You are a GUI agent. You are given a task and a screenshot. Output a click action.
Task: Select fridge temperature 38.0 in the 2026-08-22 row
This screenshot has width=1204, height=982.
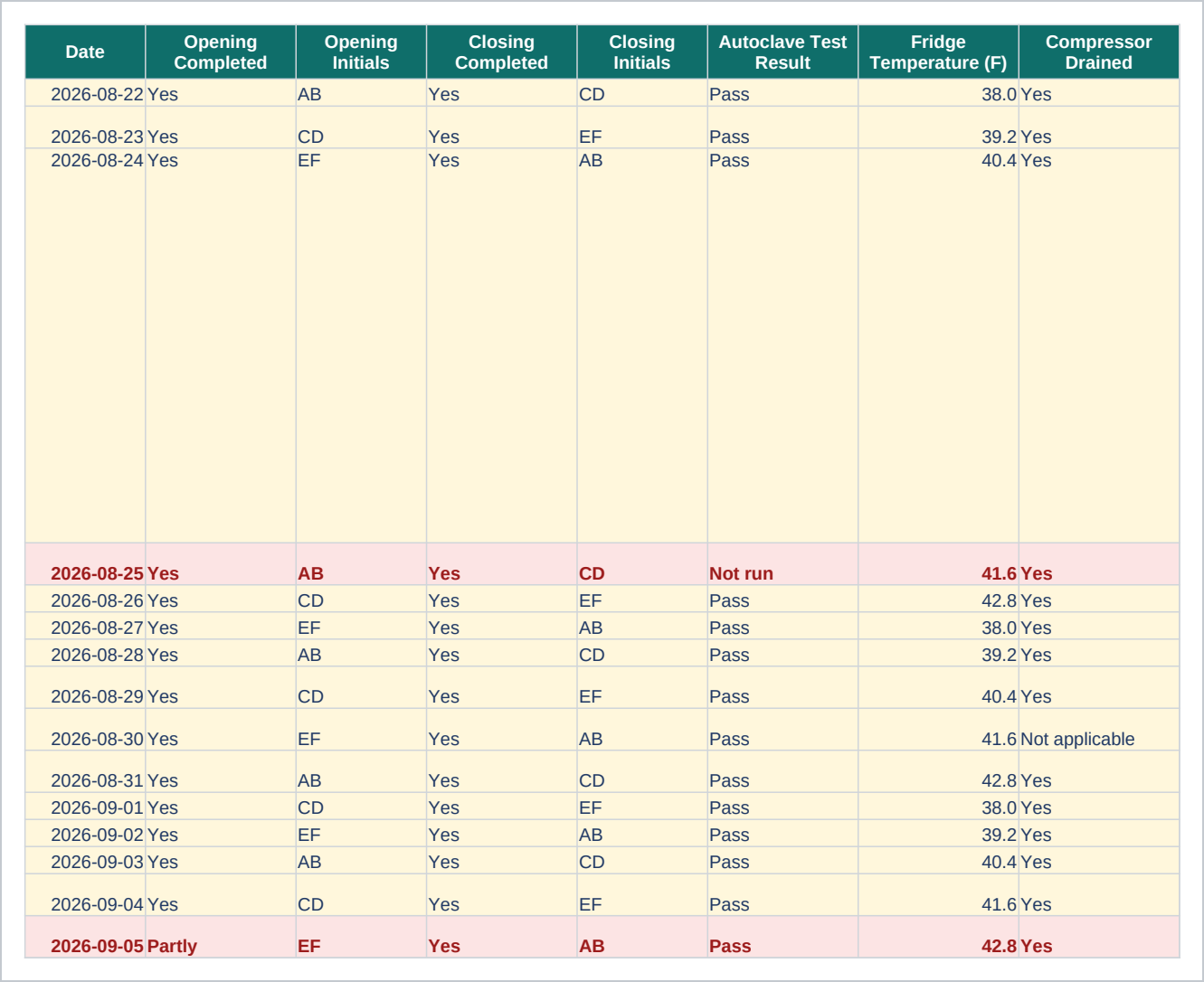938,93
